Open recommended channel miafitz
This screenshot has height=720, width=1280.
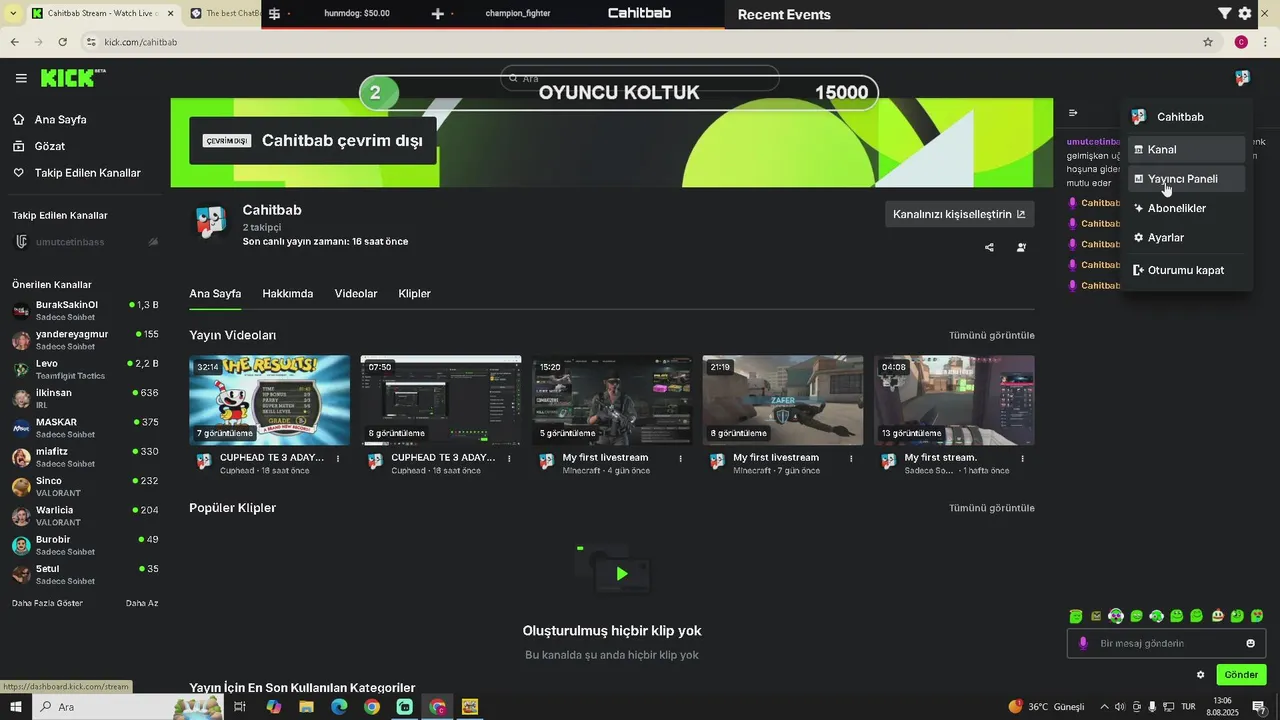pyautogui.click(x=84, y=457)
